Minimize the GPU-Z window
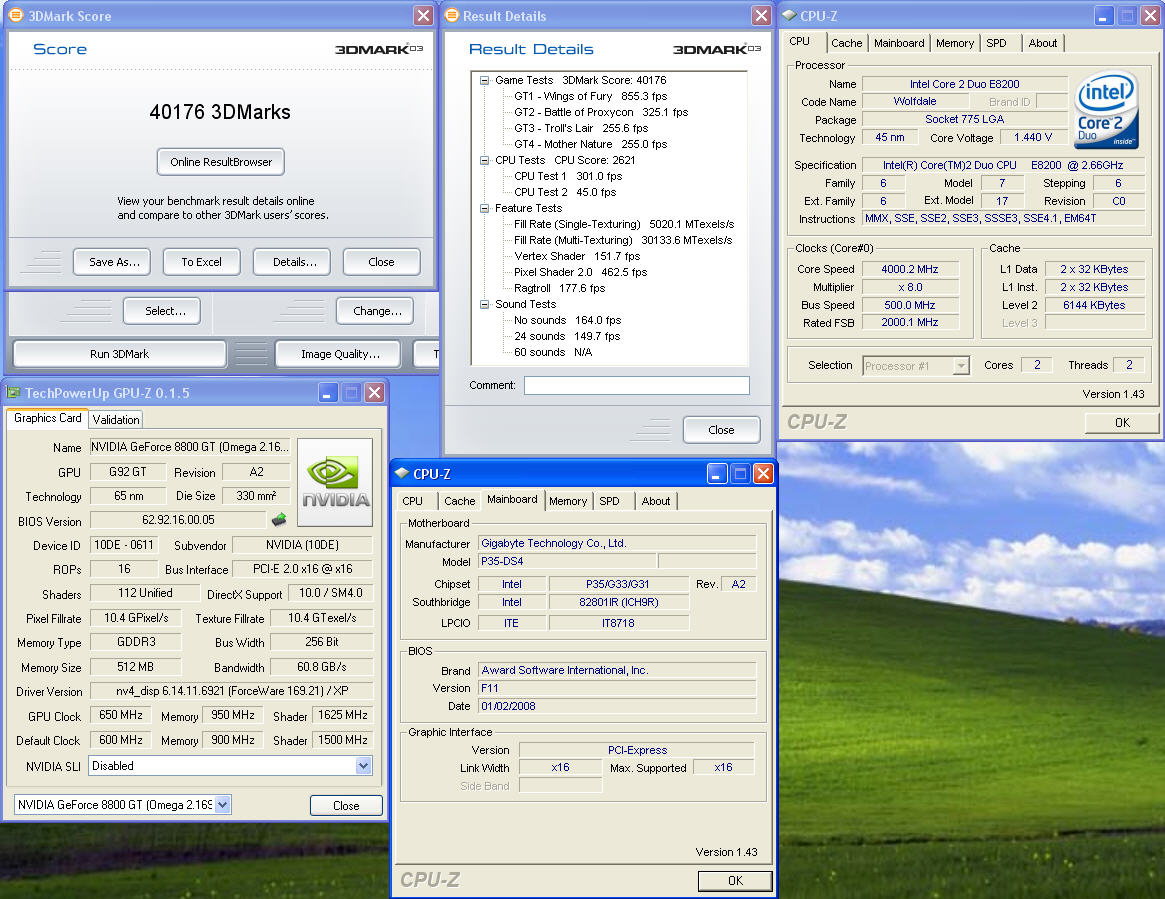The width and height of the screenshot is (1165, 899). pos(328,392)
